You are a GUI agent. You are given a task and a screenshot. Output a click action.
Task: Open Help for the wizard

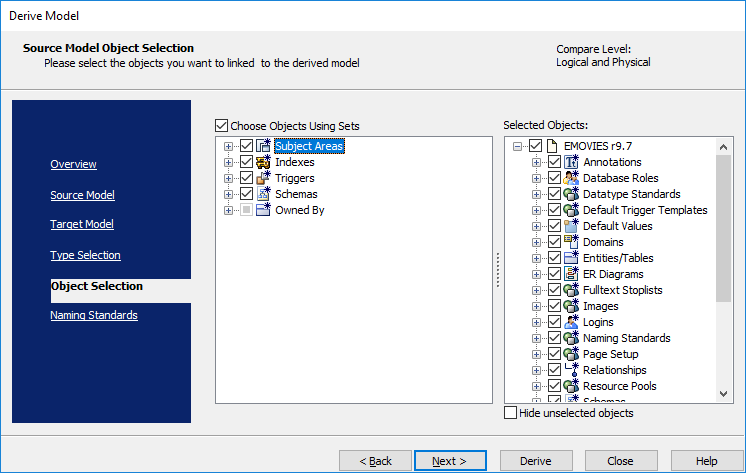click(x=707, y=461)
